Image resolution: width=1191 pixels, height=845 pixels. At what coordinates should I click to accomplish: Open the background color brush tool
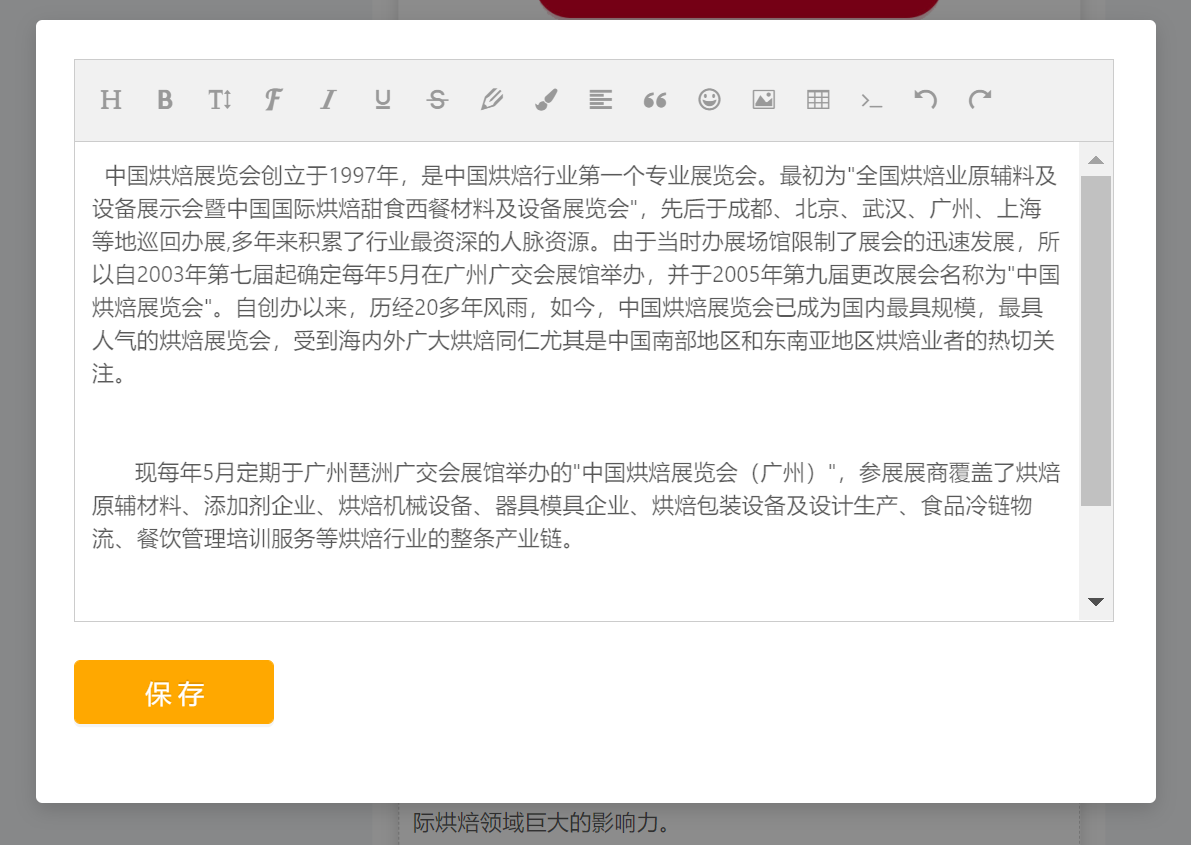(x=546, y=100)
